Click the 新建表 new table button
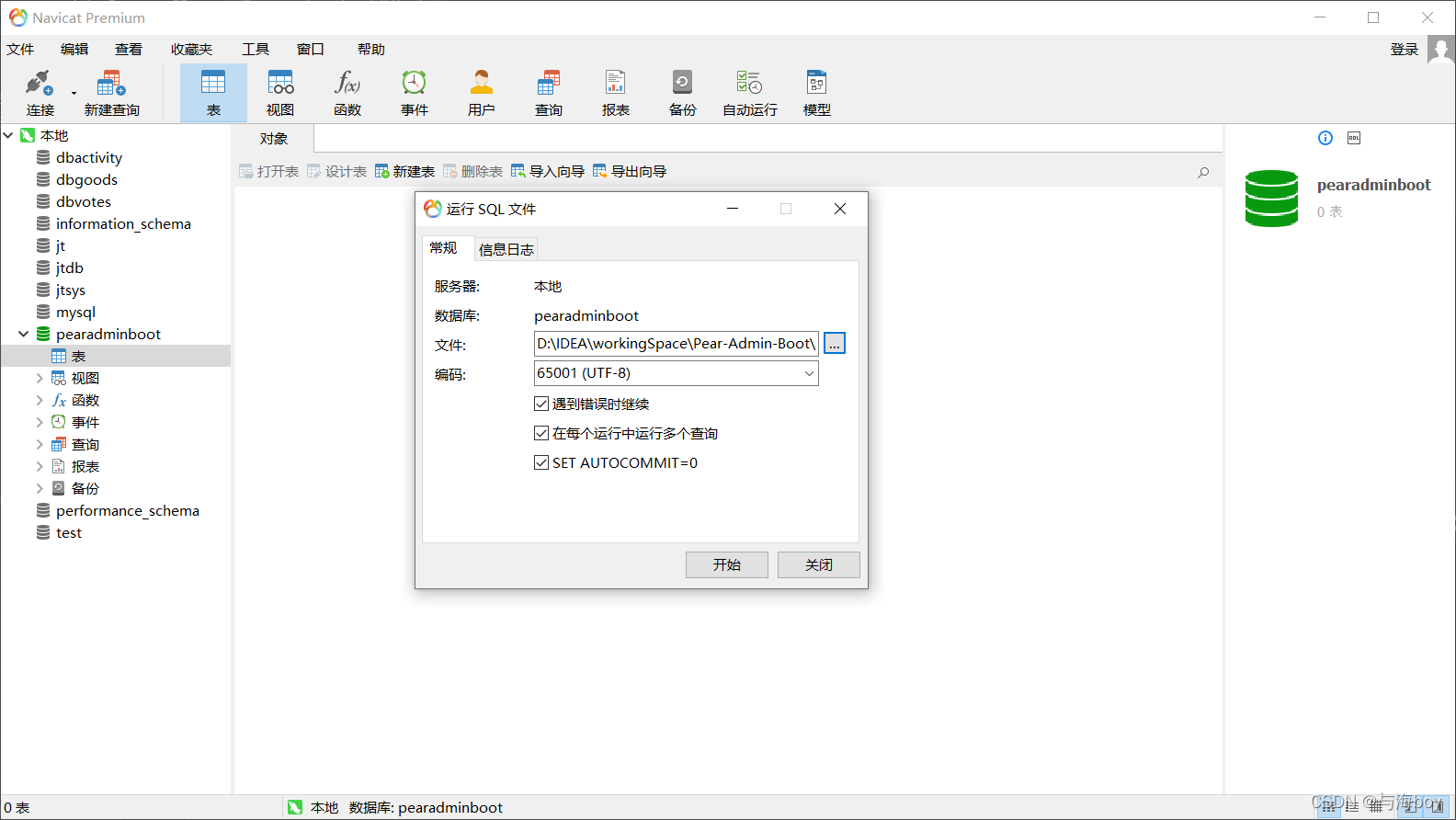The width and height of the screenshot is (1456, 820). 405,171
